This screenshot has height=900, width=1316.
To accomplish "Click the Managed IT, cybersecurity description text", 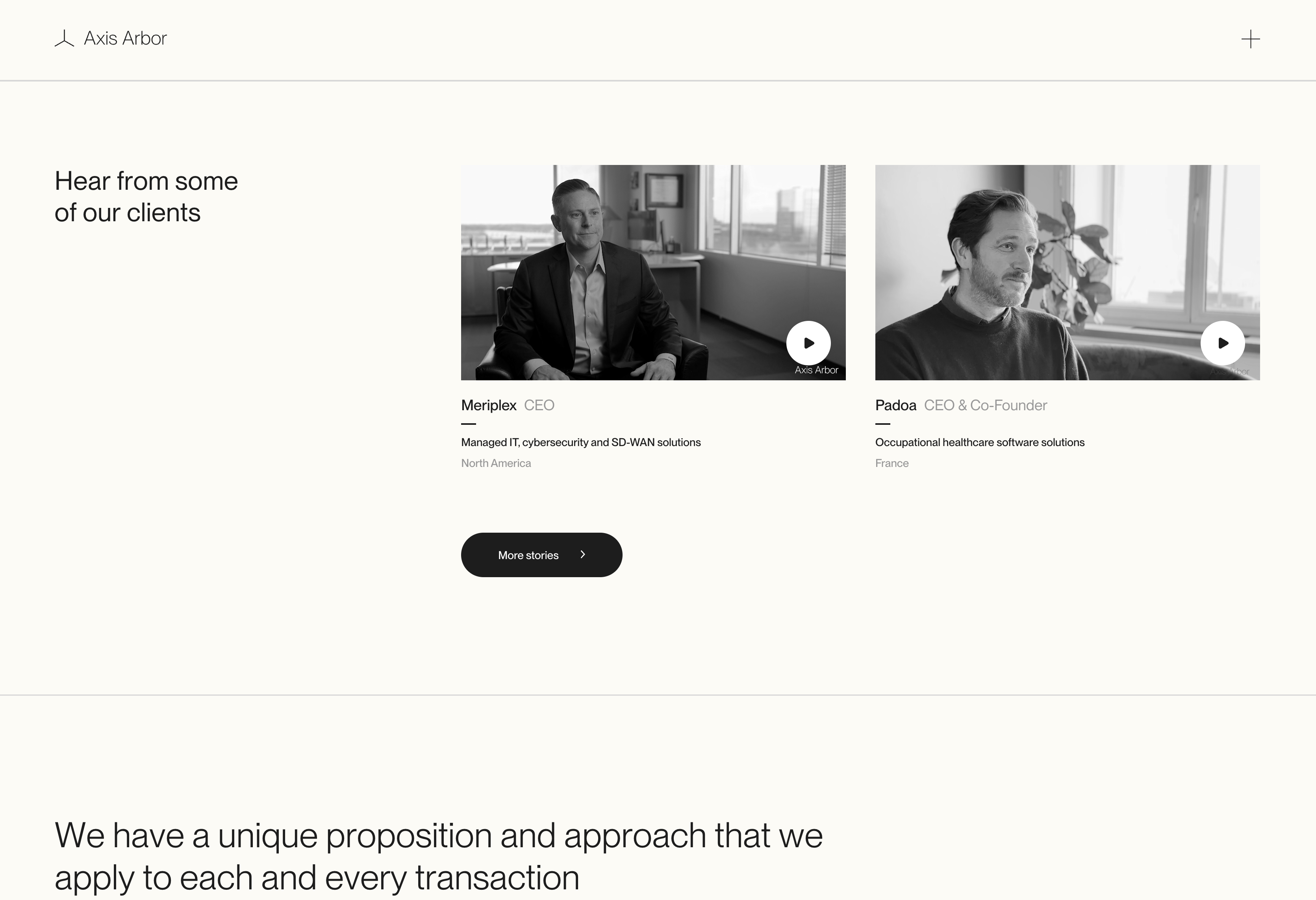I will tap(580, 443).
